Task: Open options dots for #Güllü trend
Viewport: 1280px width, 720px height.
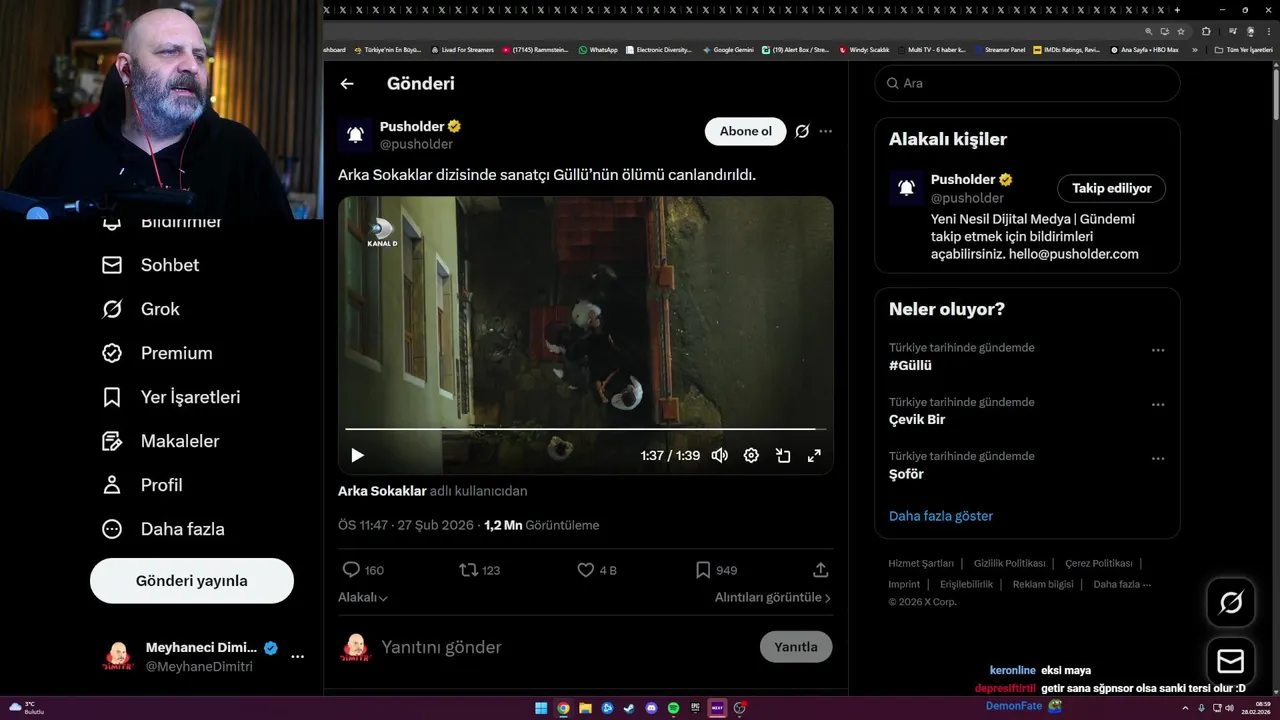Action: coord(1158,351)
